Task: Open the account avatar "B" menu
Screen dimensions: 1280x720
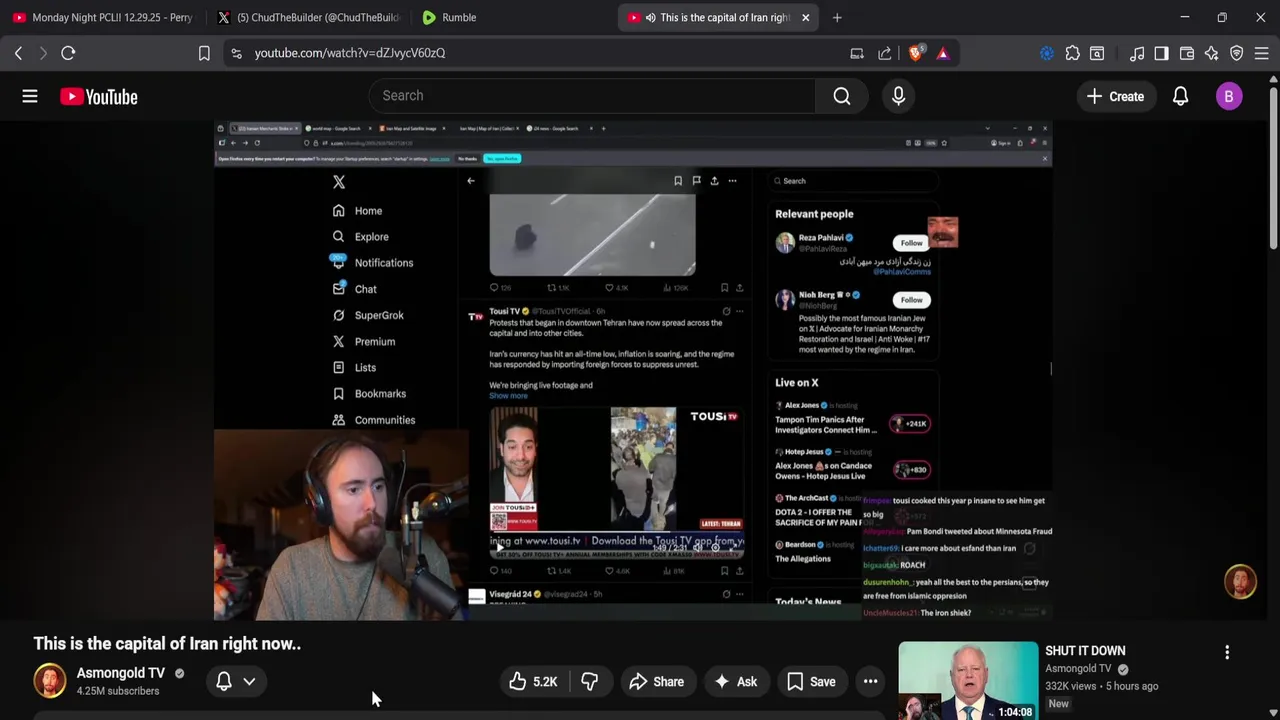Action: (1229, 96)
